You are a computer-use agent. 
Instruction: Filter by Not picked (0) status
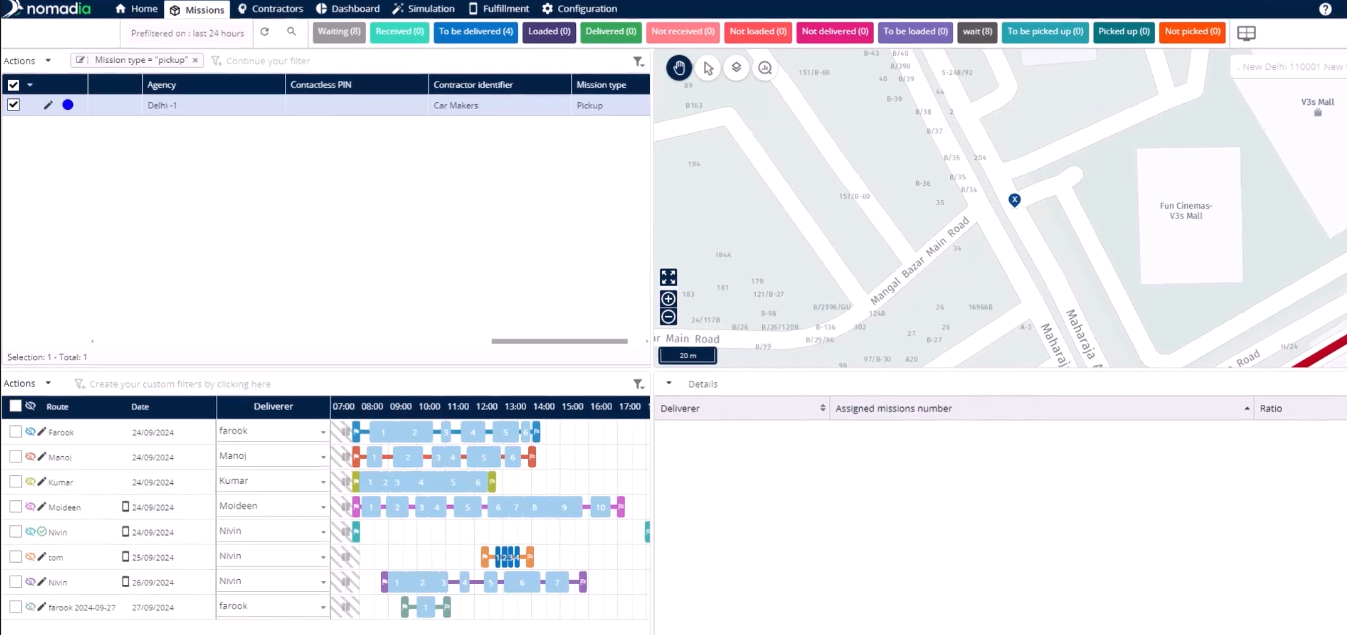pyautogui.click(x=1193, y=32)
